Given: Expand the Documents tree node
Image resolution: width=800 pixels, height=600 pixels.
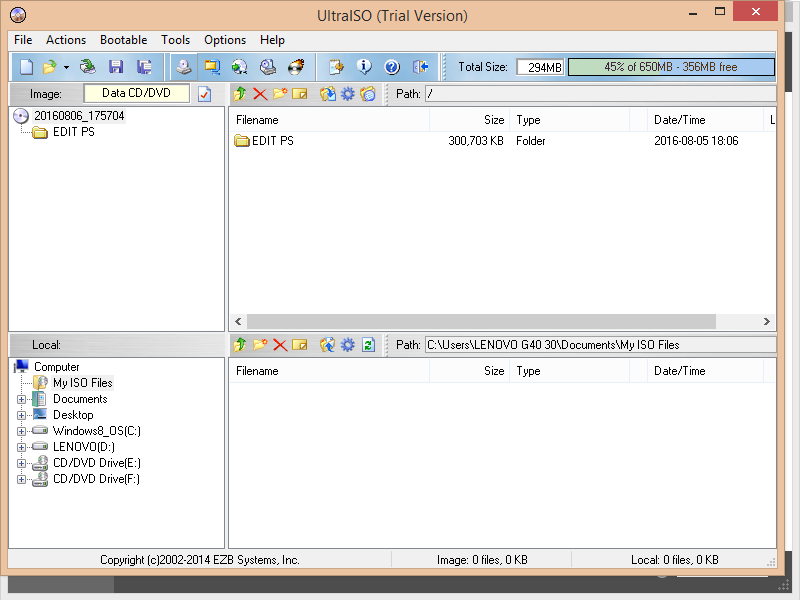Looking at the screenshot, I should pyautogui.click(x=21, y=399).
